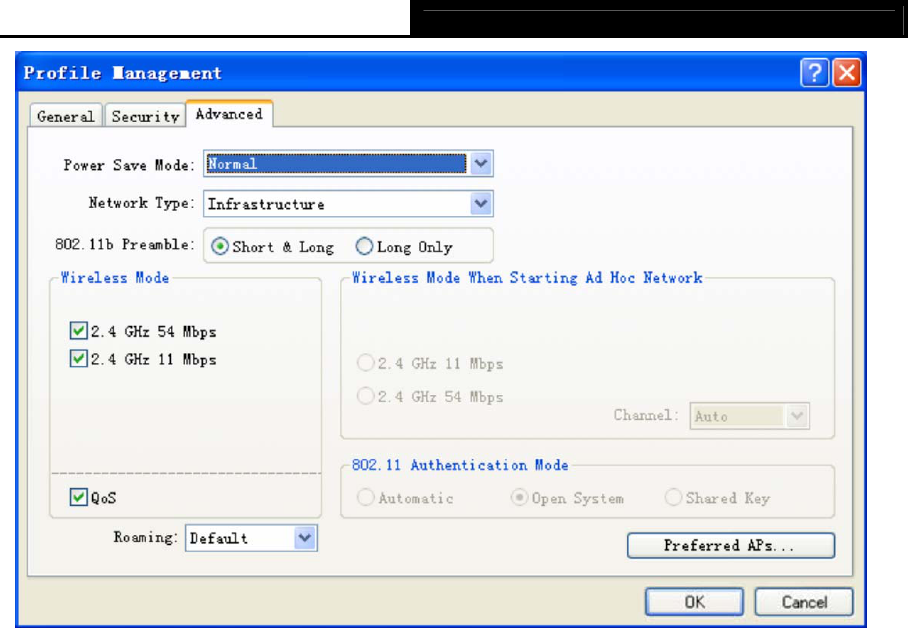Switch to the General tab
908x628 pixels.
66,116
